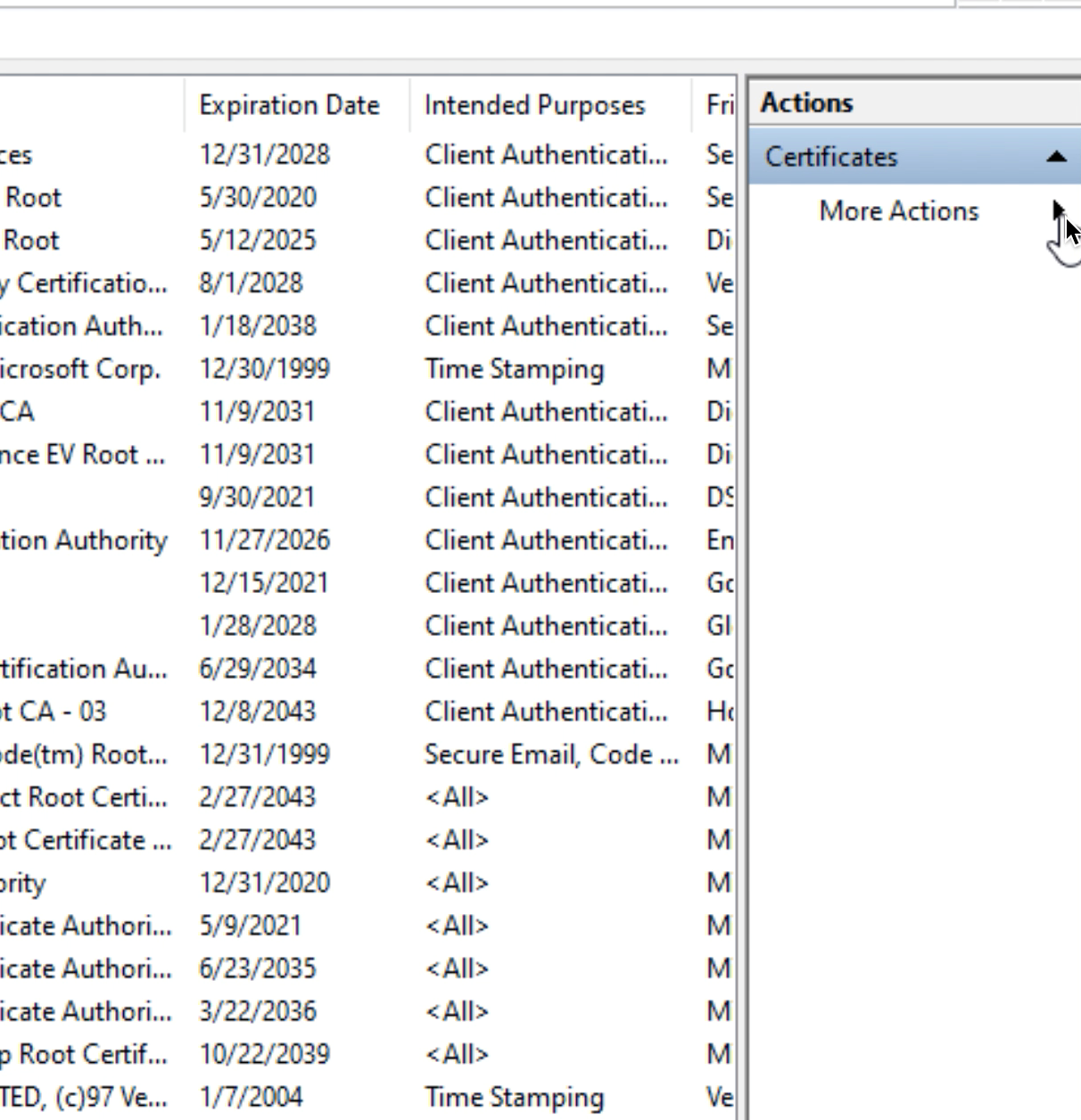Collapse the Certificates actions section
Image resolution: width=1081 pixels, height=1120 pixels.
(x=1055, y=156)
